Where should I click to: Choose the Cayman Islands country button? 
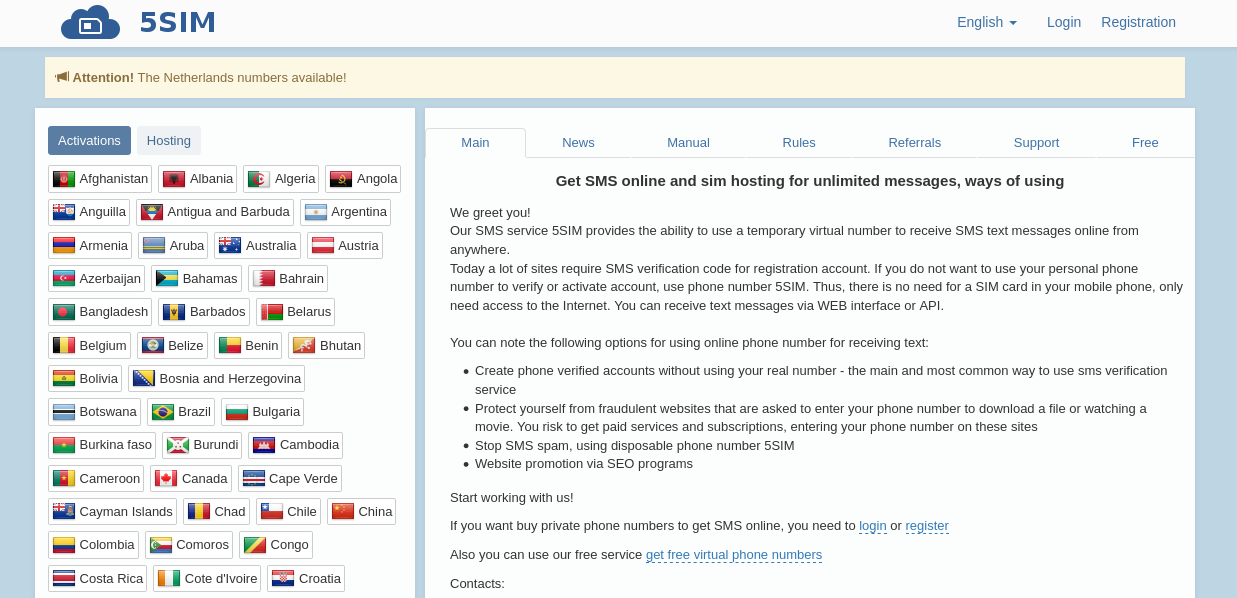tap(112, 511)
